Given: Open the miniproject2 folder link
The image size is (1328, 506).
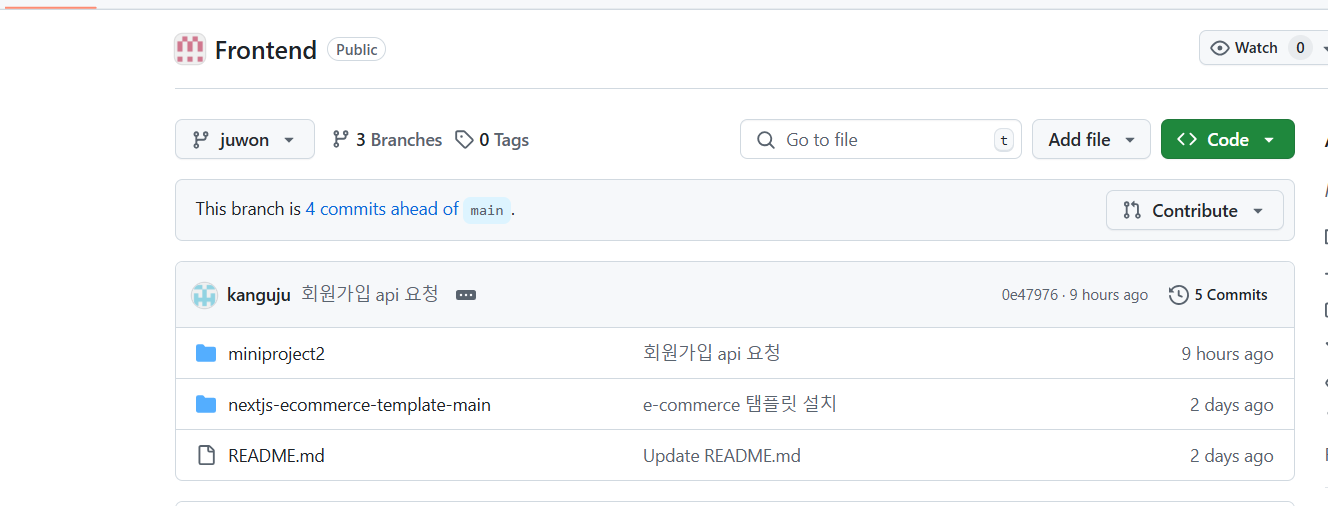Looking at the screenshot, I should click(x=277, y=353).
